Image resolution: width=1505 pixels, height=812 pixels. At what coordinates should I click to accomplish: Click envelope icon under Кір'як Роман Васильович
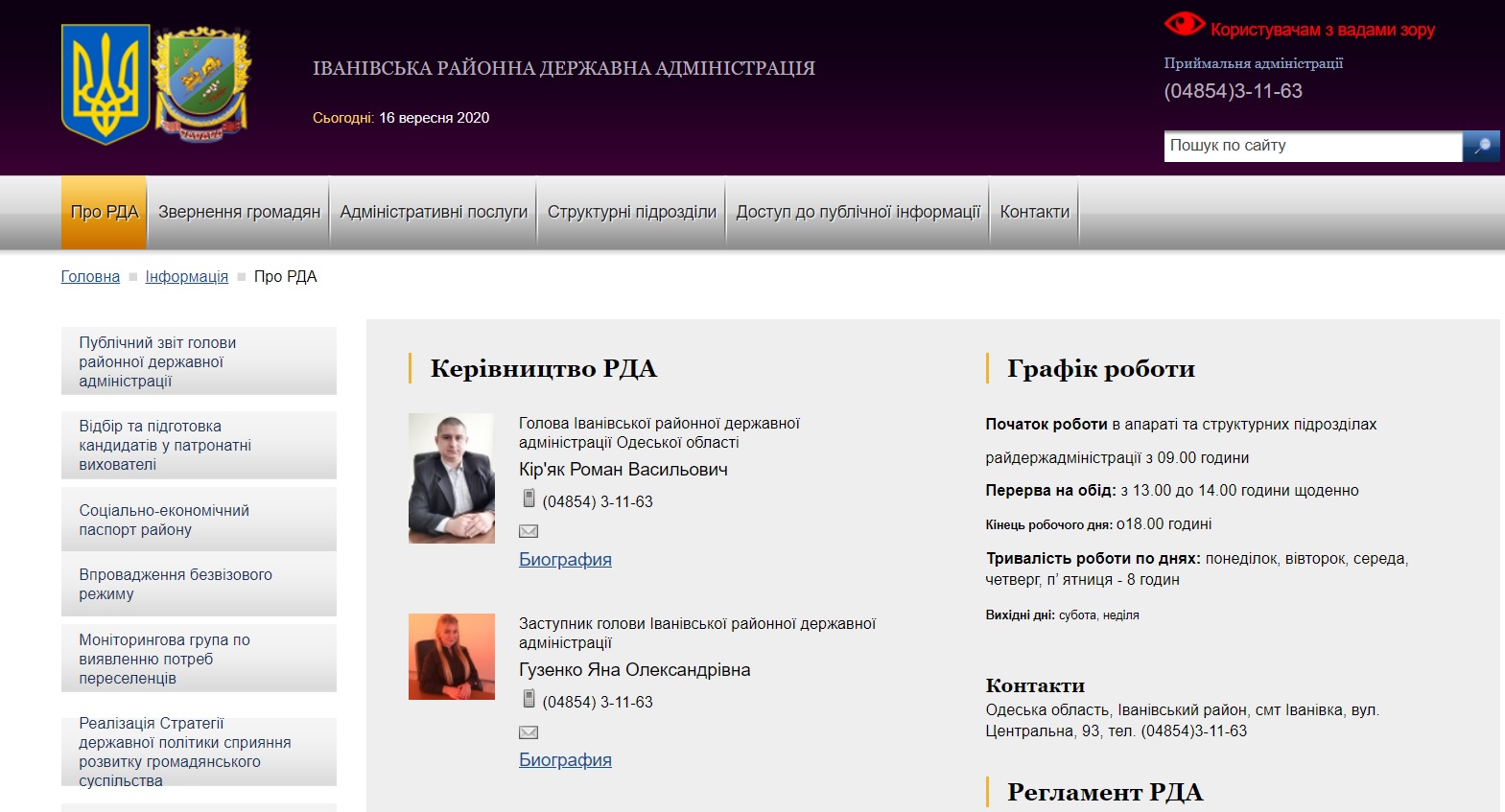(529, 531)
